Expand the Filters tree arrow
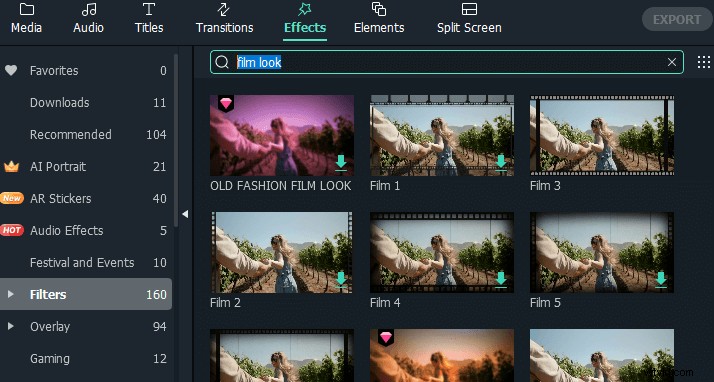 tap(10, 295)
